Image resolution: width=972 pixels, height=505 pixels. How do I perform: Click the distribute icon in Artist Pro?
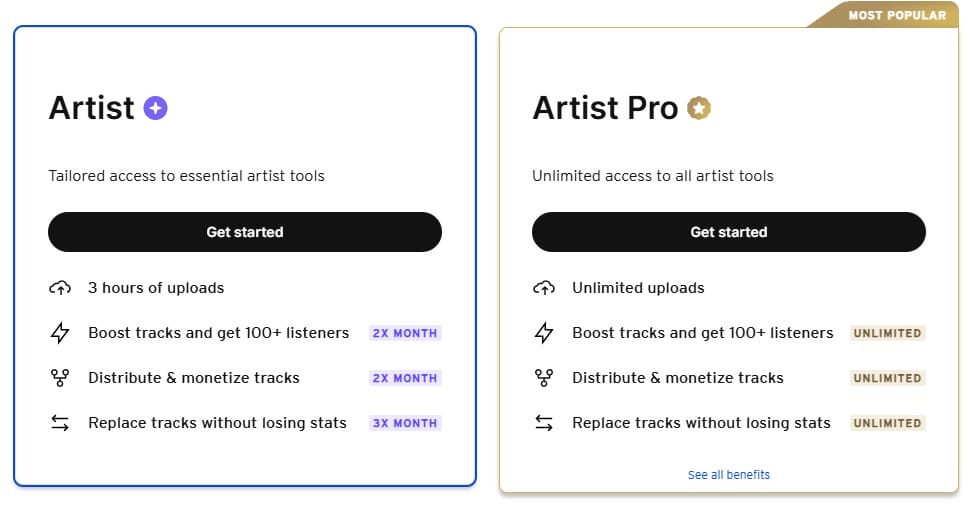click(544, 378)
